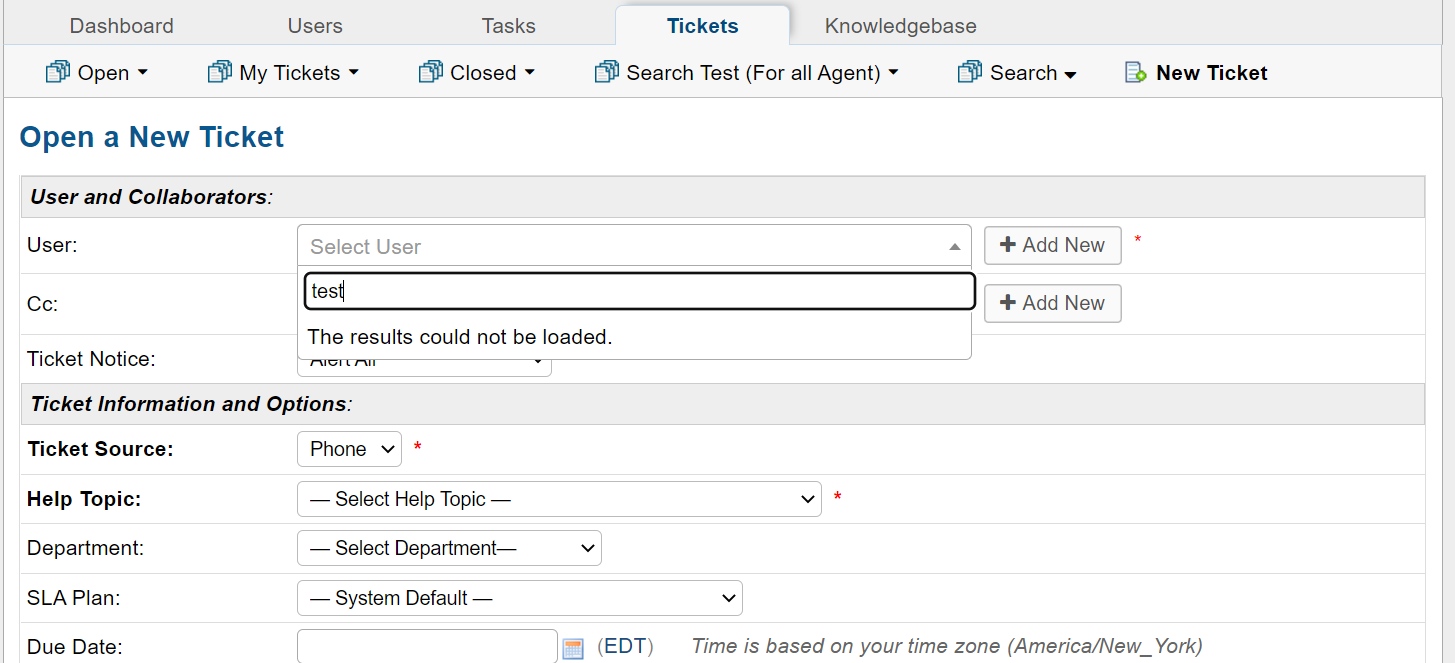This screenshot has width=1455, height=663.
Task: Open the Knowledgebase tab
Action: point(900,26)
